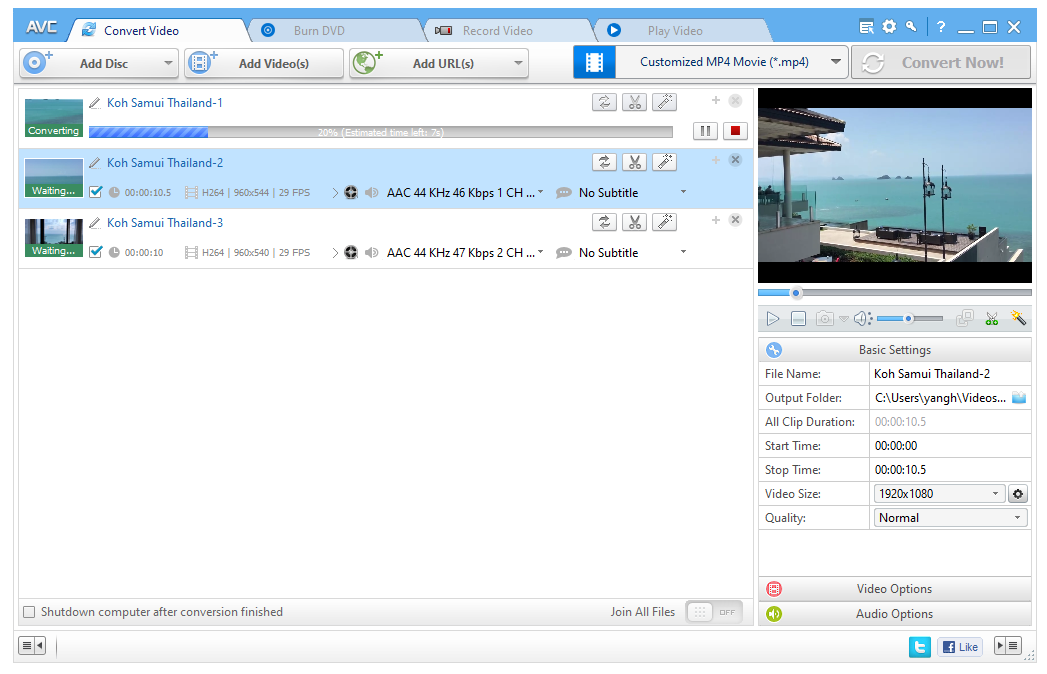Click loop/replace icon for Koh Samui Thailand-1
The image size is (1047, 674).
coord(604,102)
